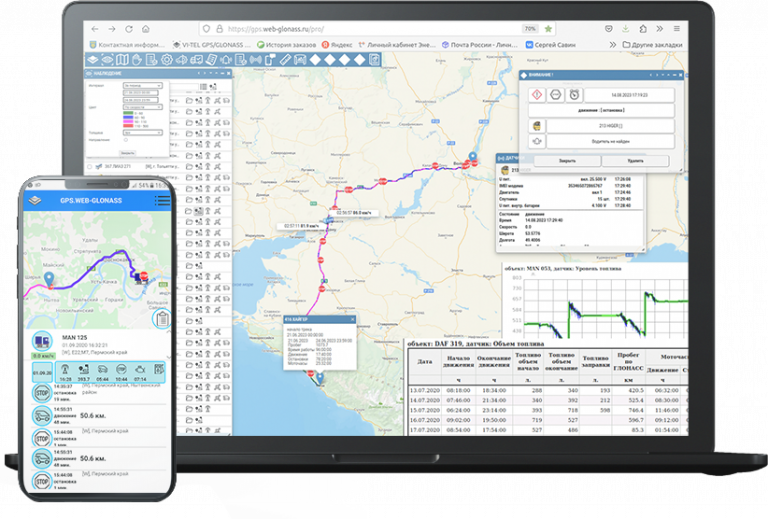Tap the antenna icon above 16:28 on the phone
The height and width of the screenshot is (519, 768).
pos(65,370)
